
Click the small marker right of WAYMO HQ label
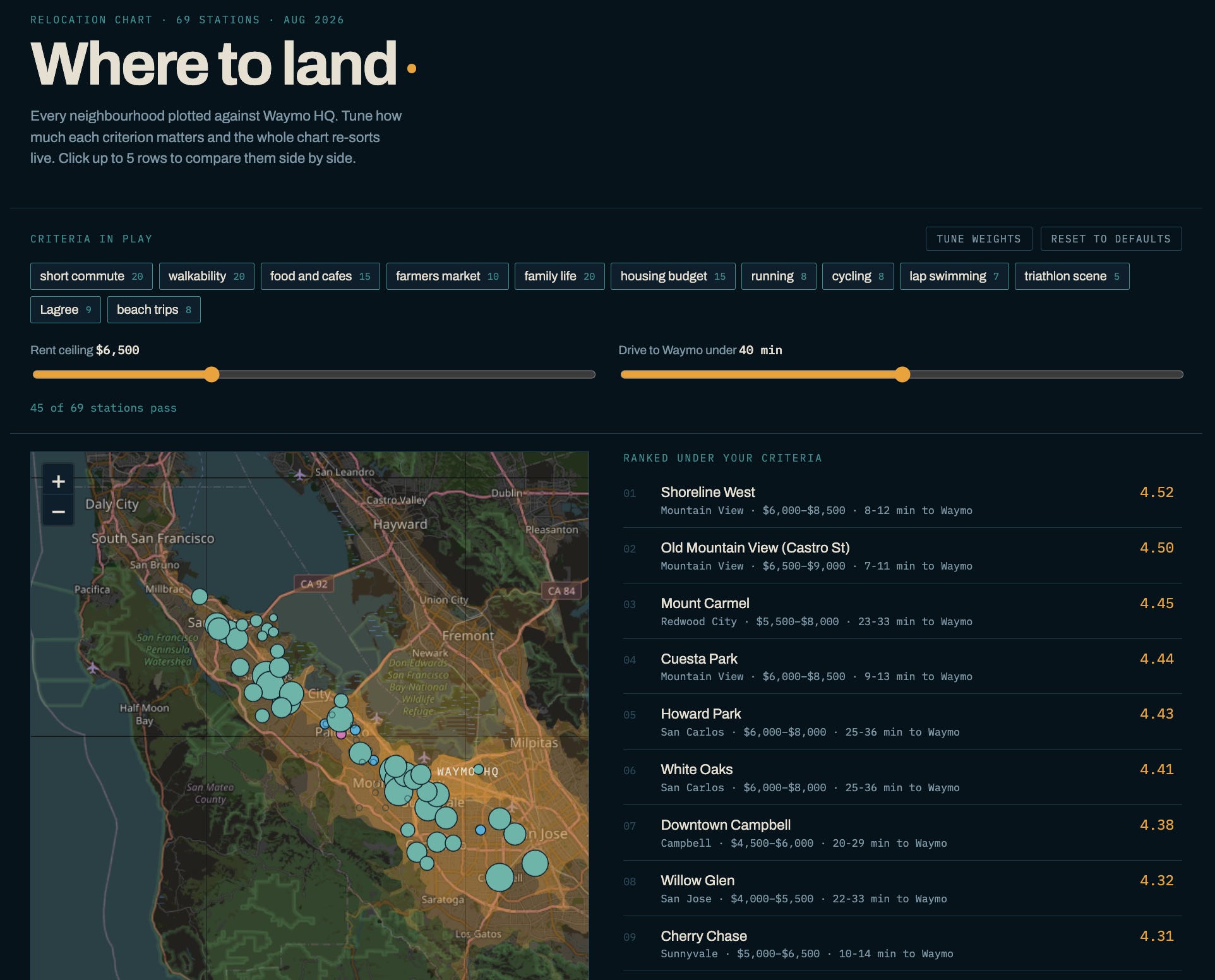point(479,769)
